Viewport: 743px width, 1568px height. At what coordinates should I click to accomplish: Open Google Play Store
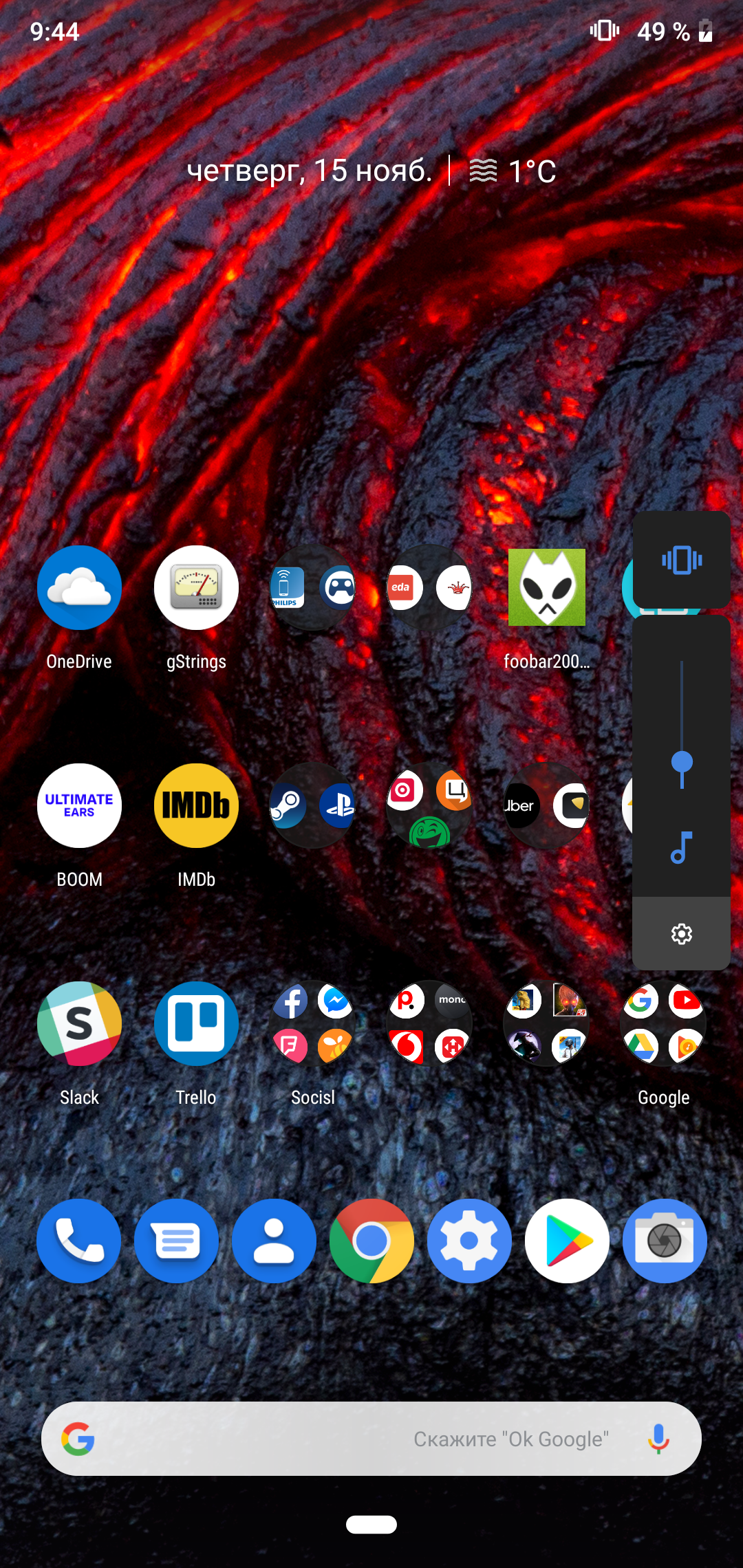[568, 1241]
